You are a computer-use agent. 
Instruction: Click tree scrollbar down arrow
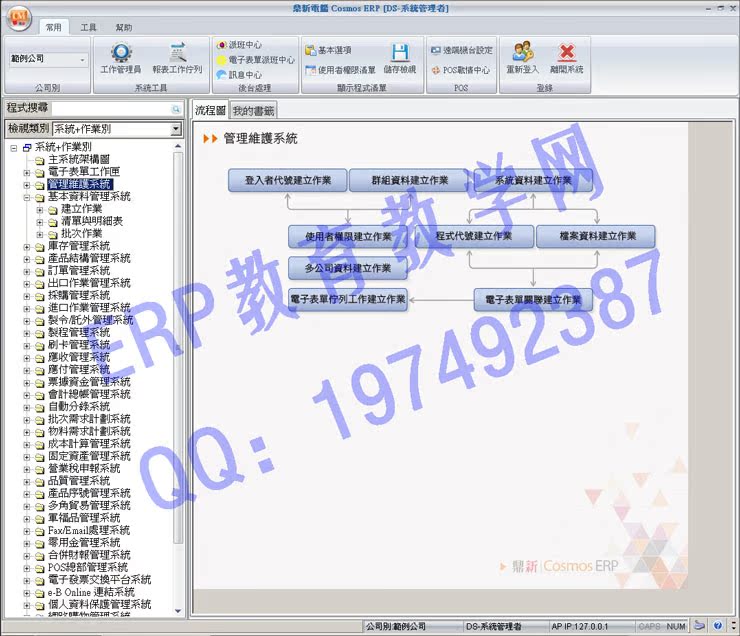178,611
